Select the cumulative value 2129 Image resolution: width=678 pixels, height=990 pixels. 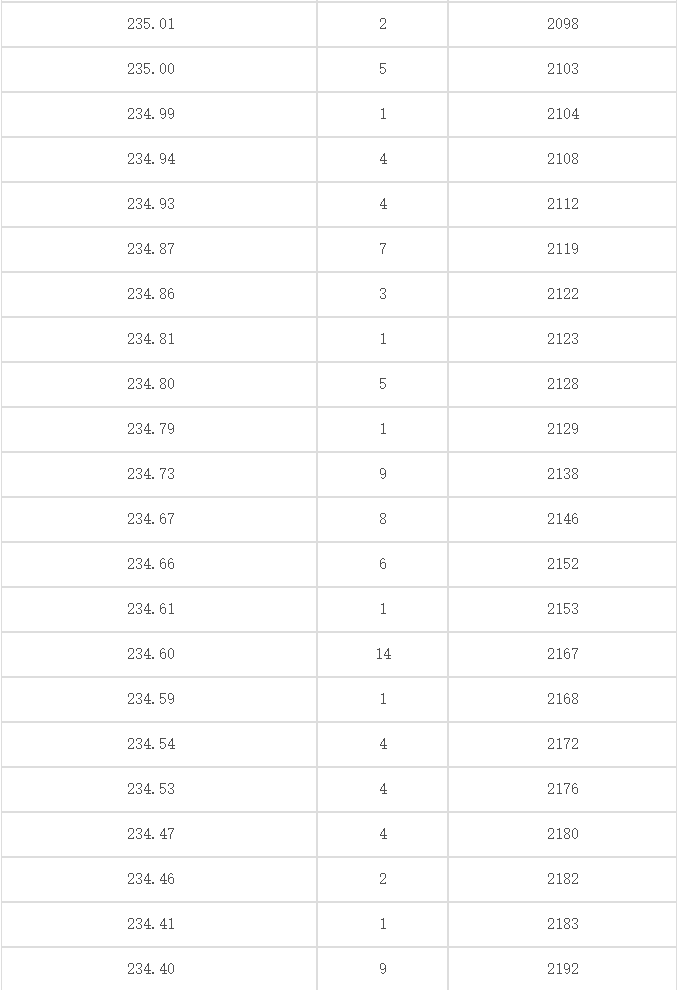coord(562,429)
